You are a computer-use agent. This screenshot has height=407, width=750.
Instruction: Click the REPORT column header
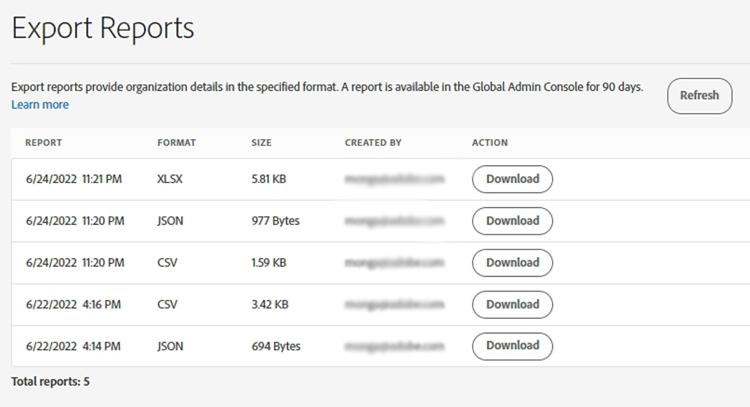[x=43, y=143]
